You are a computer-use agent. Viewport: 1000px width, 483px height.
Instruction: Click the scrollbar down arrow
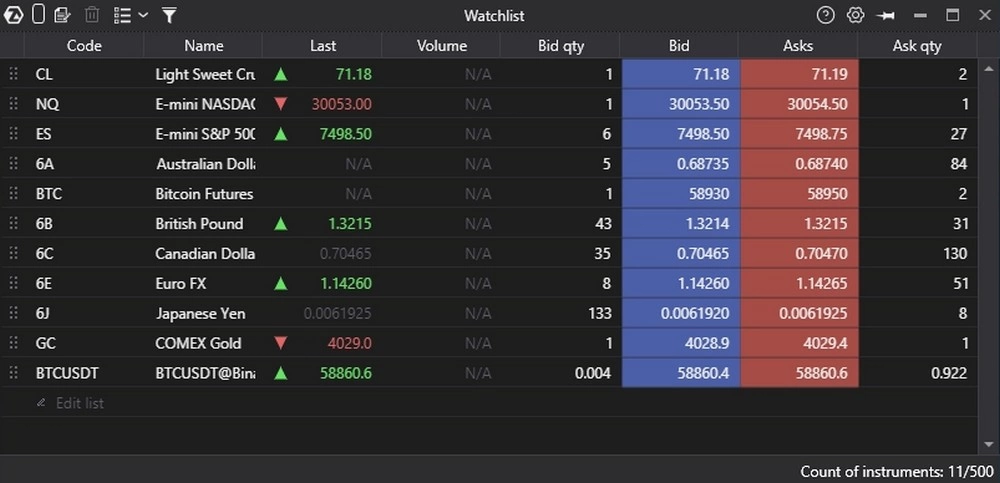pos(989,444)
